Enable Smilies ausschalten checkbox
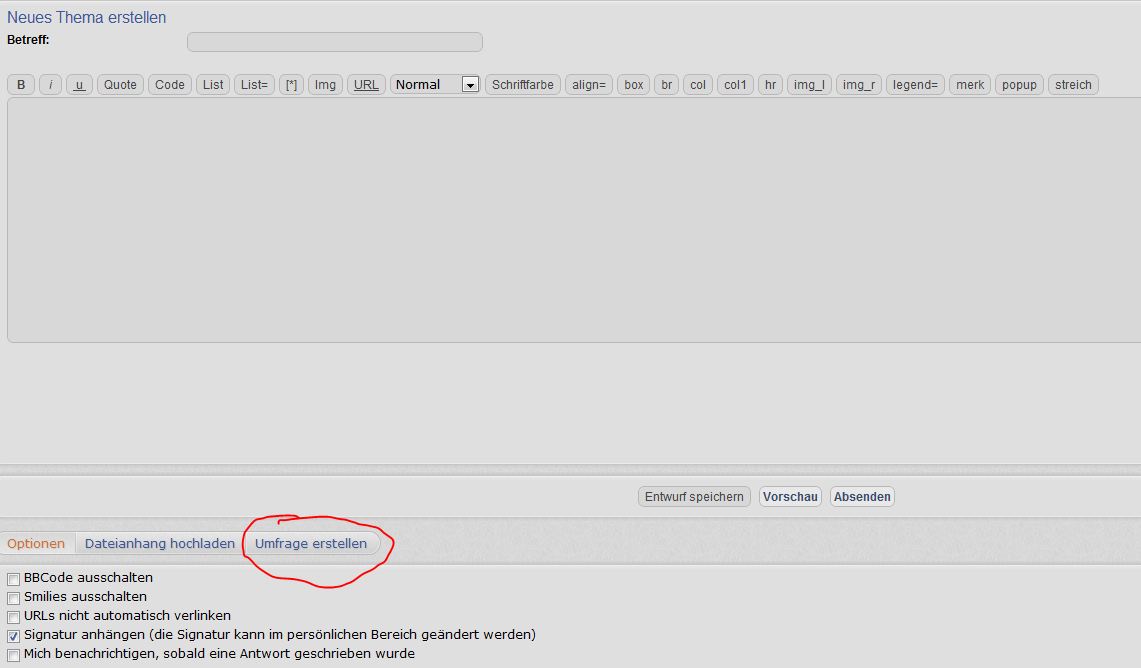The width and height of the screenshot is (1141, 668). (13, 598)
